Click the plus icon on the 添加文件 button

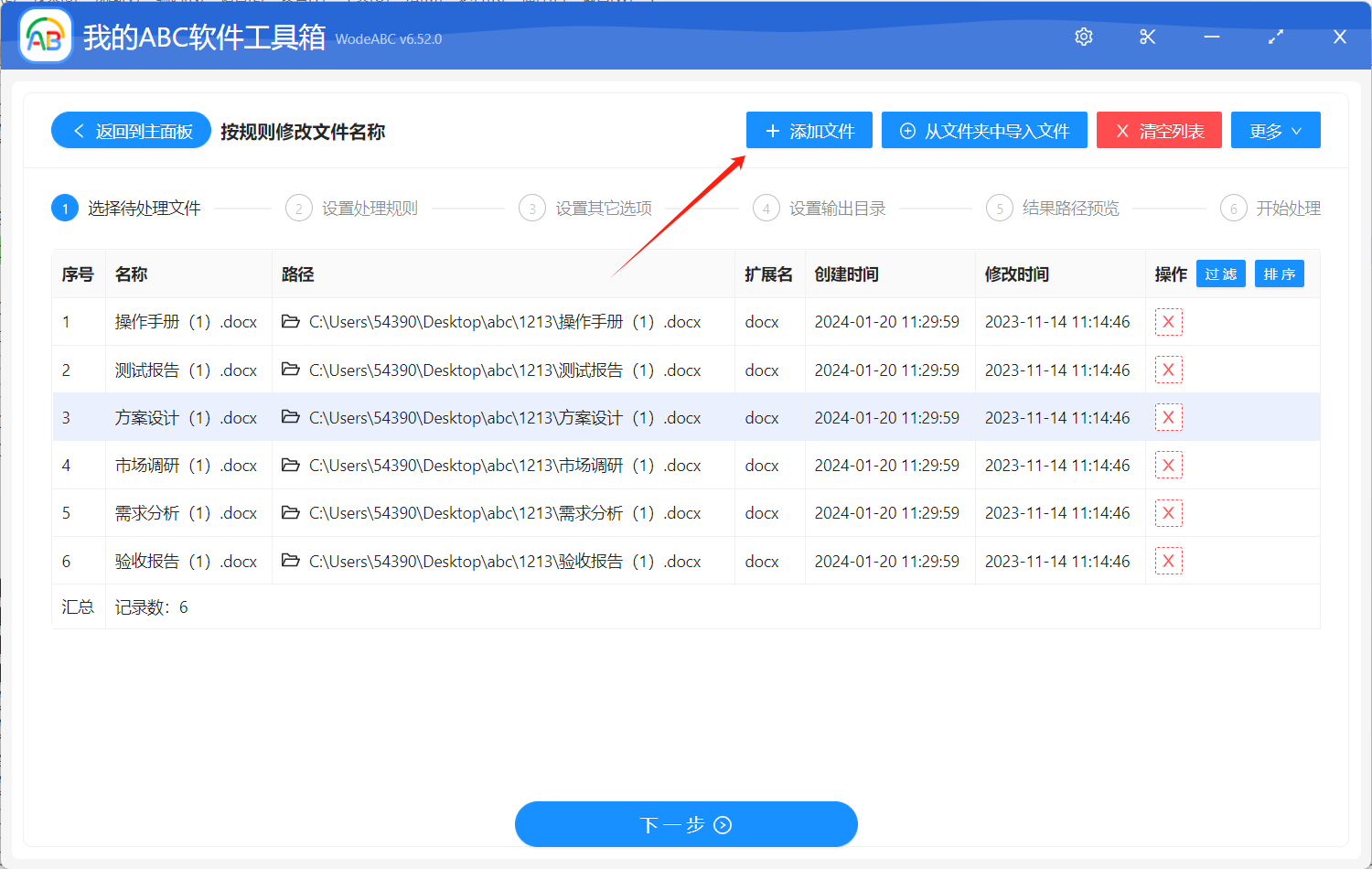[x=770, y=130]
